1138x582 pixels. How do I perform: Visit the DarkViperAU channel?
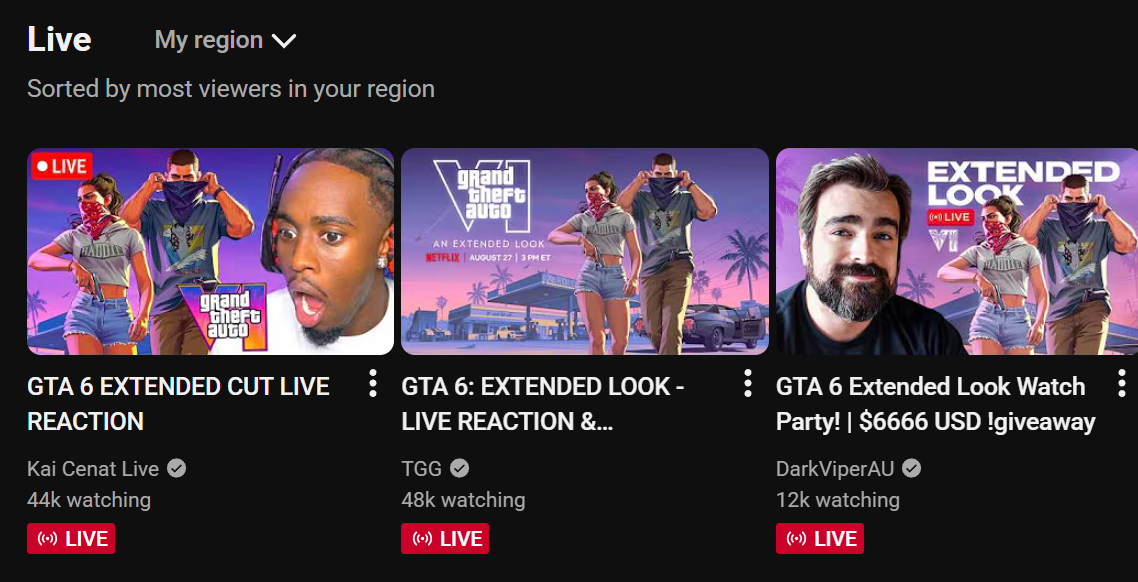point(835,469)
